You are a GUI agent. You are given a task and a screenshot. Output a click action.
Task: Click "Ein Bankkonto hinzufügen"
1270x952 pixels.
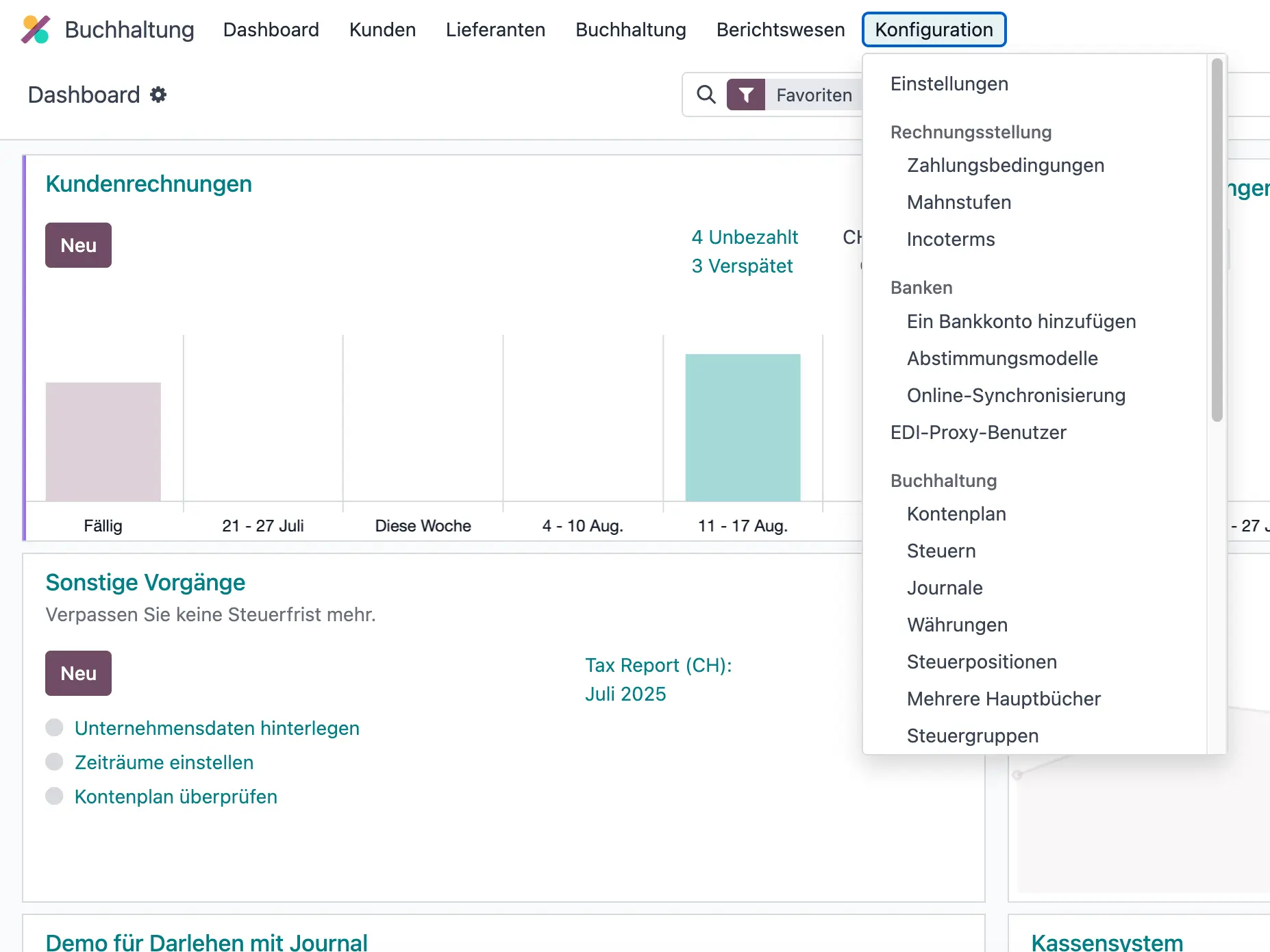(x=1021, y=321)
